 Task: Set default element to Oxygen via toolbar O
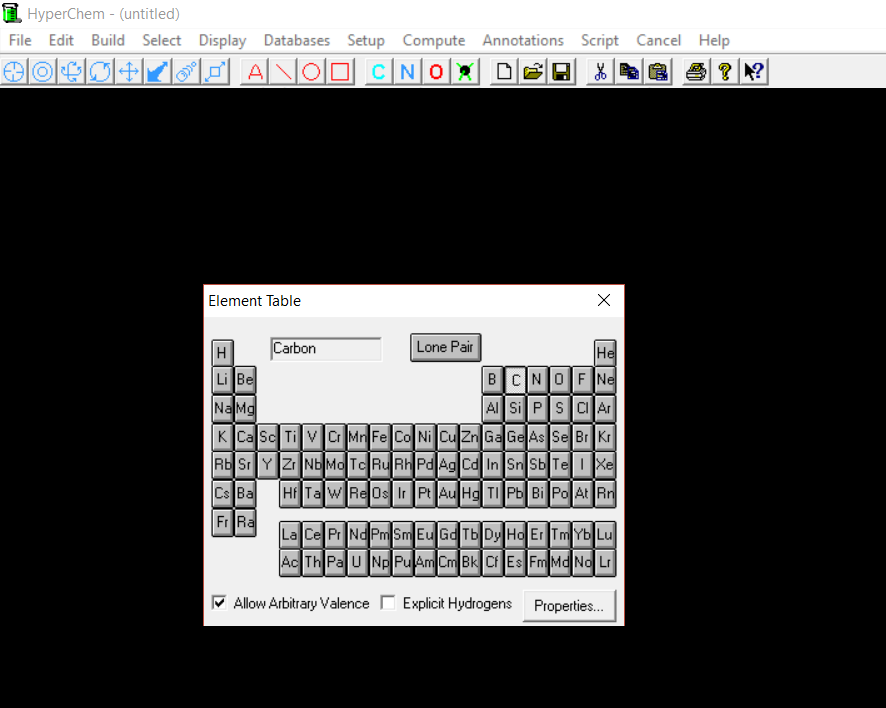[x=436, y=72]
